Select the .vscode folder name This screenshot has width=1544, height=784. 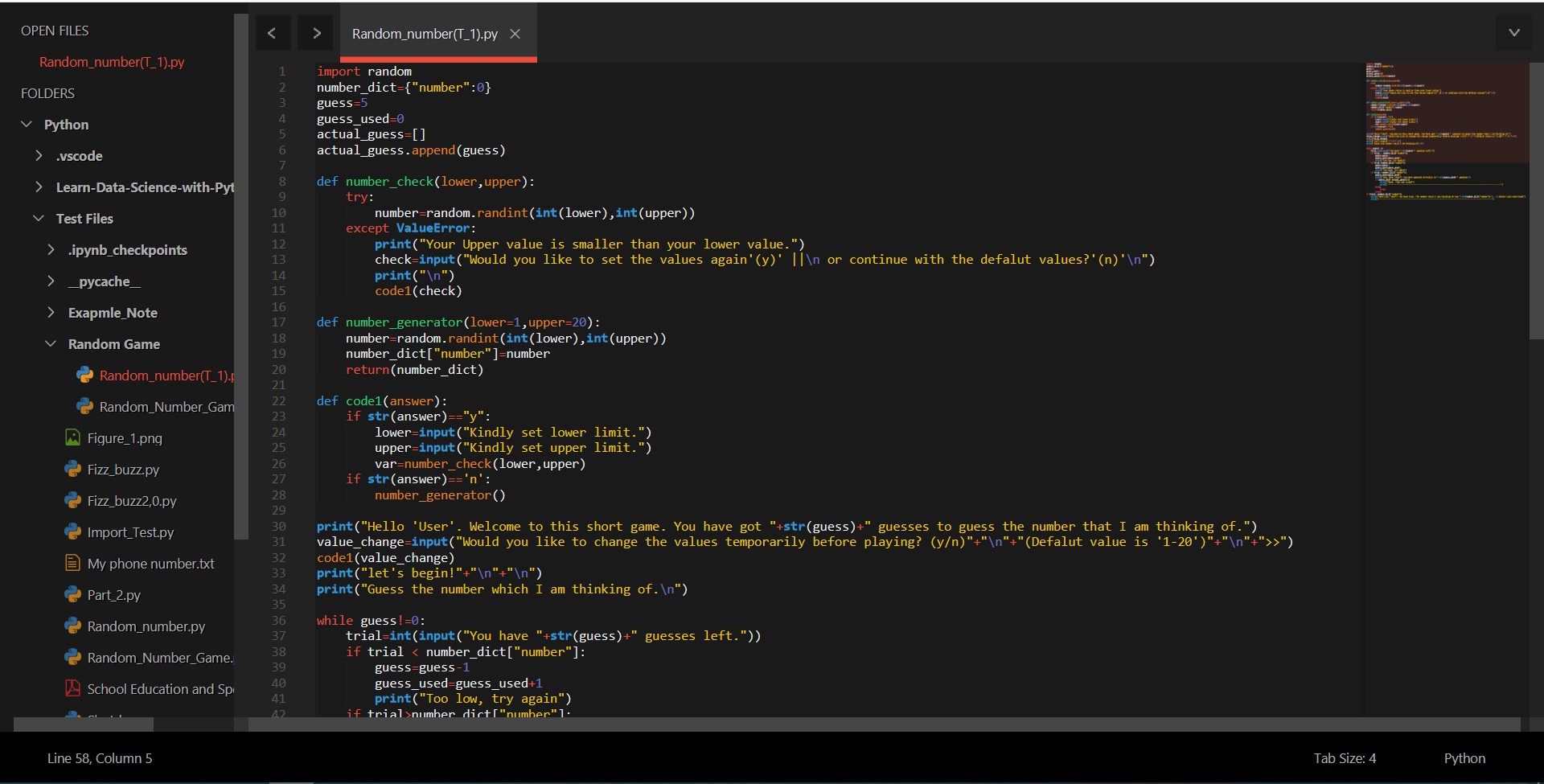[79, 156]
